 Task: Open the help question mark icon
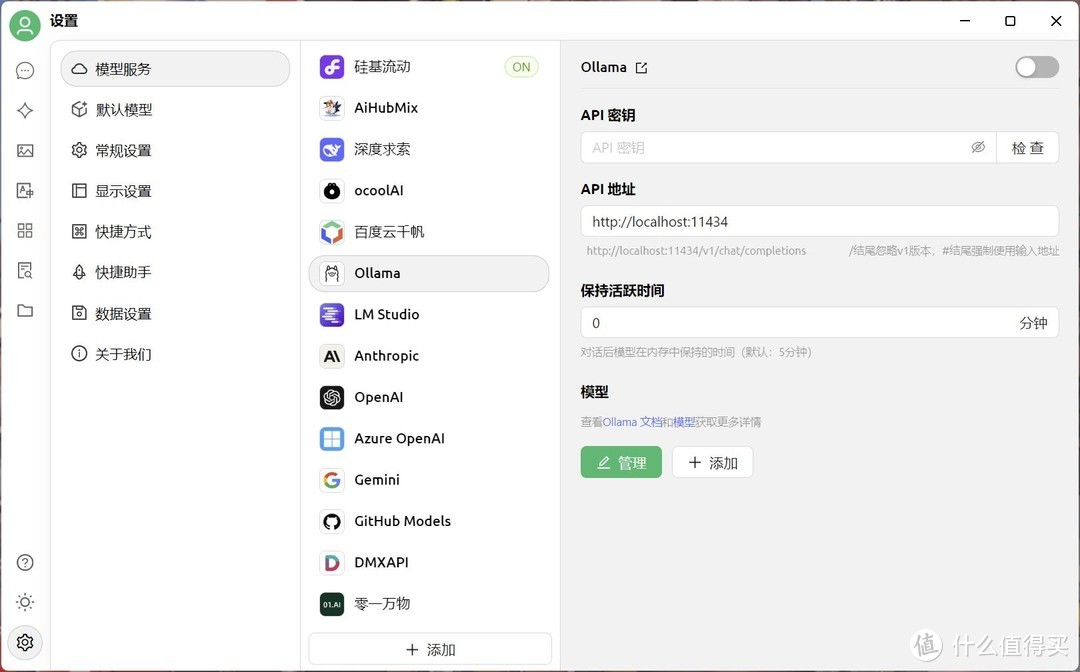[25, 563]
